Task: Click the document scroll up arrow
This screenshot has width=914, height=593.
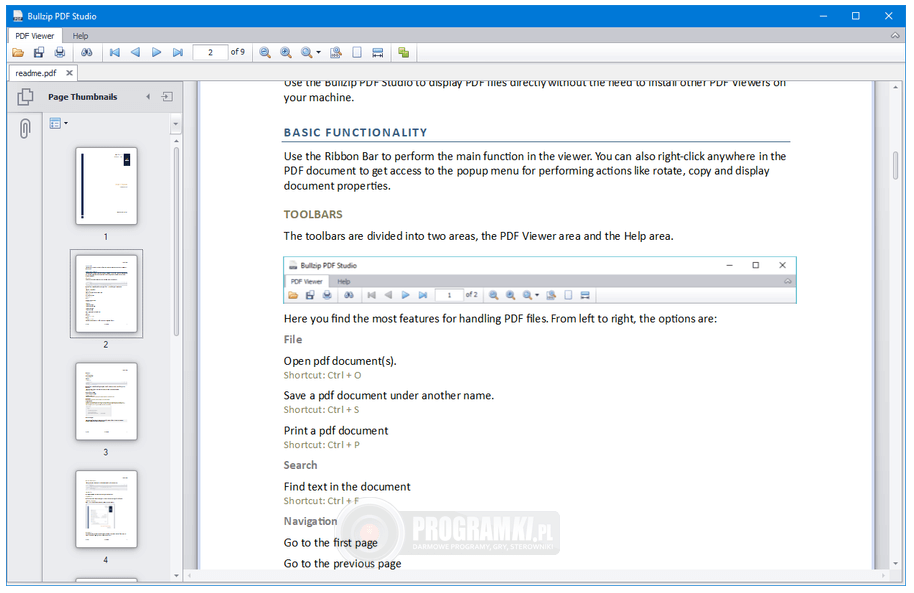Action: [895, 87]
